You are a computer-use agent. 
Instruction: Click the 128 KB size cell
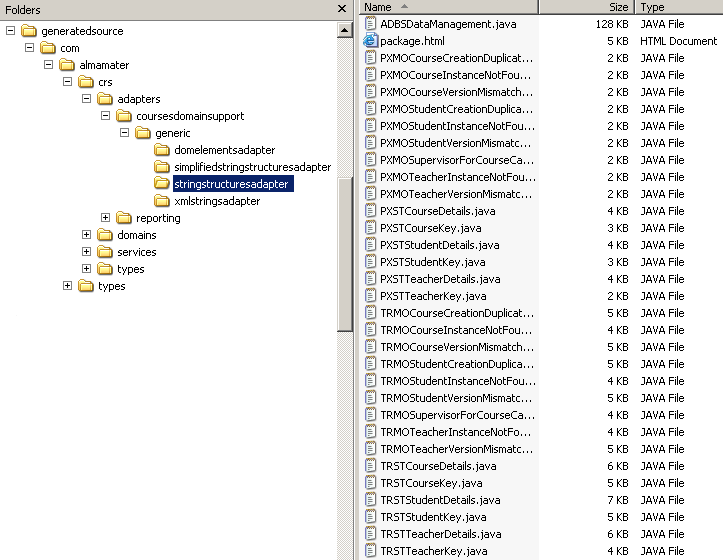tap(612, 24)
